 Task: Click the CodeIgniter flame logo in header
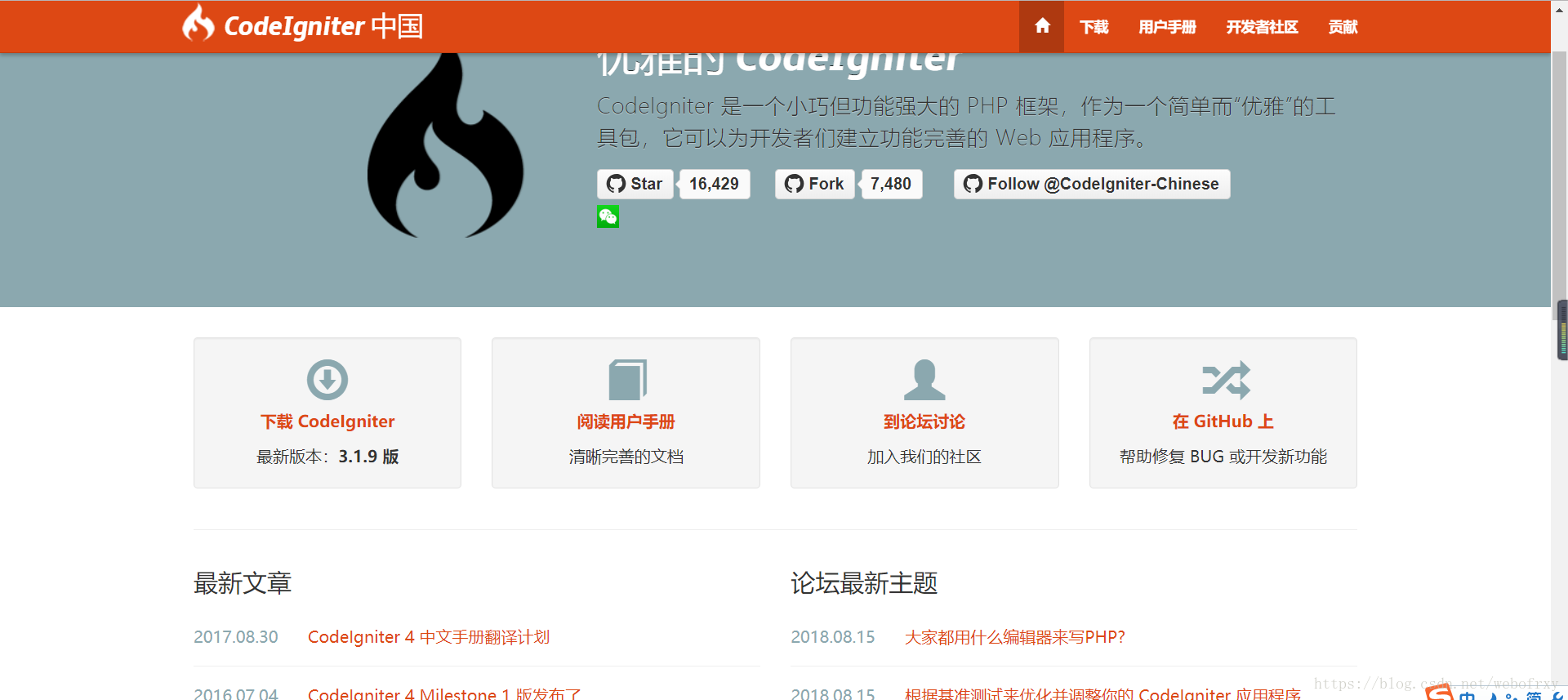click(198, 23)
